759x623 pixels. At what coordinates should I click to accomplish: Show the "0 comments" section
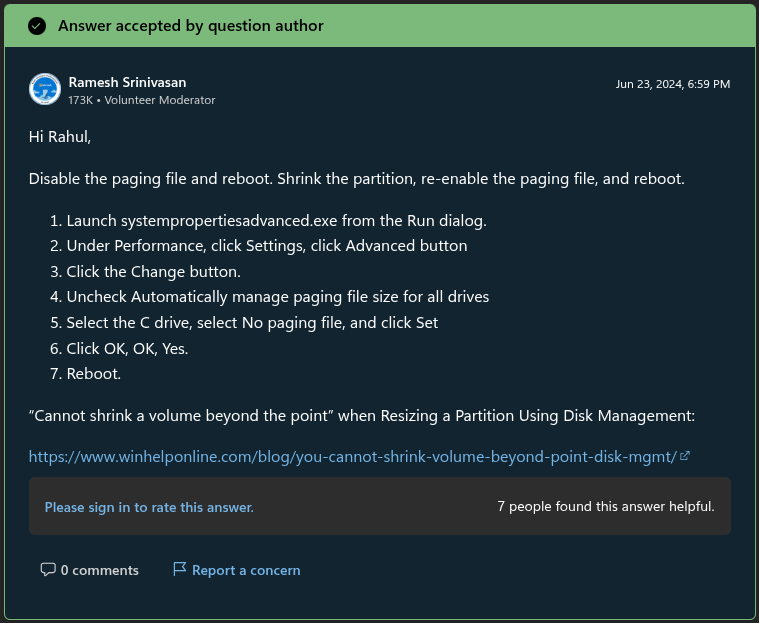click(x=99, y=570)
